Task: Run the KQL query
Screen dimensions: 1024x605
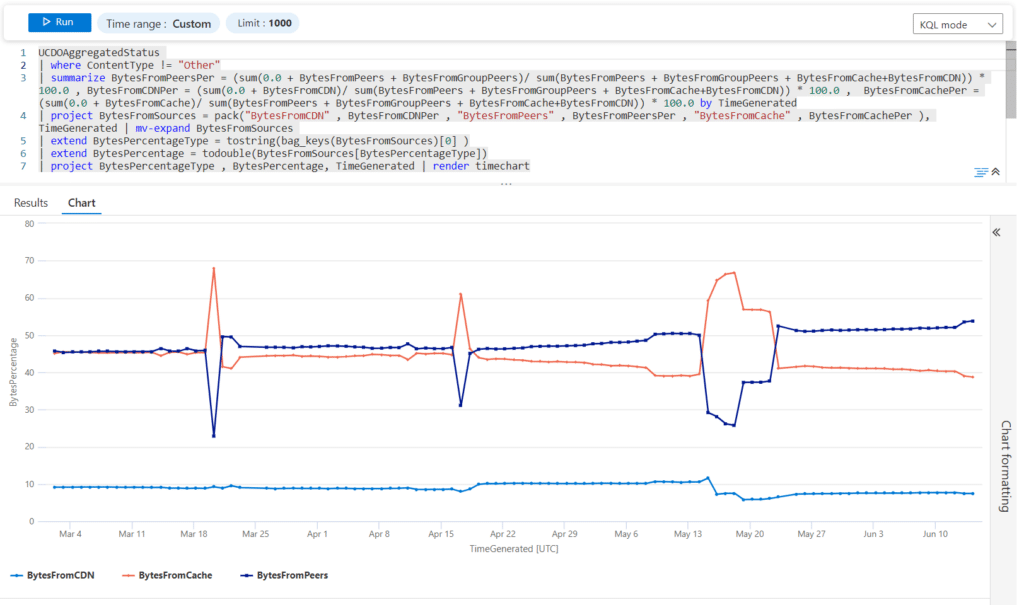Action: (x=59, y=22)
